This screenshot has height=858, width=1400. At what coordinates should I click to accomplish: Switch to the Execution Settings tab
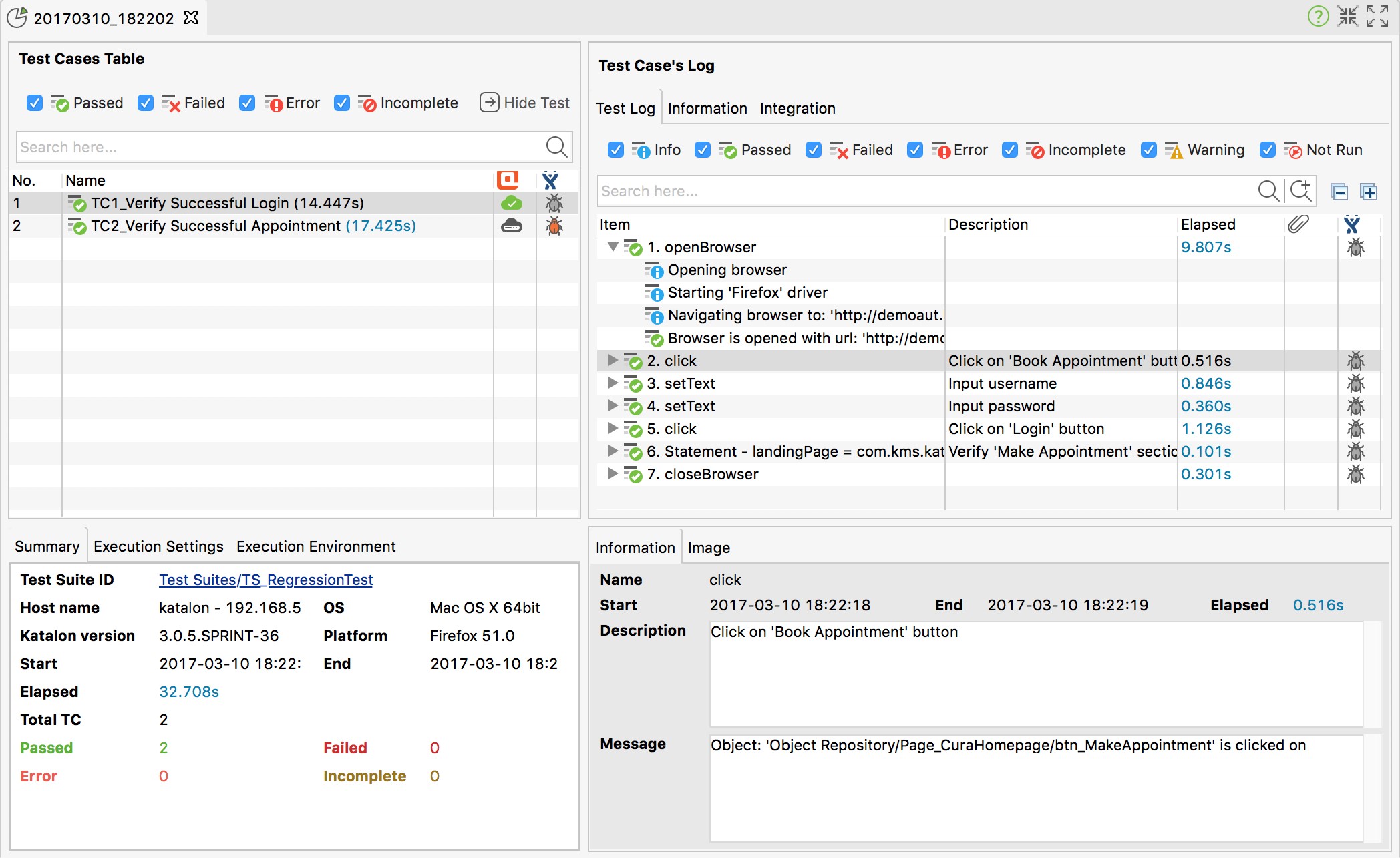pyautogui.click(x=158, y=546)
